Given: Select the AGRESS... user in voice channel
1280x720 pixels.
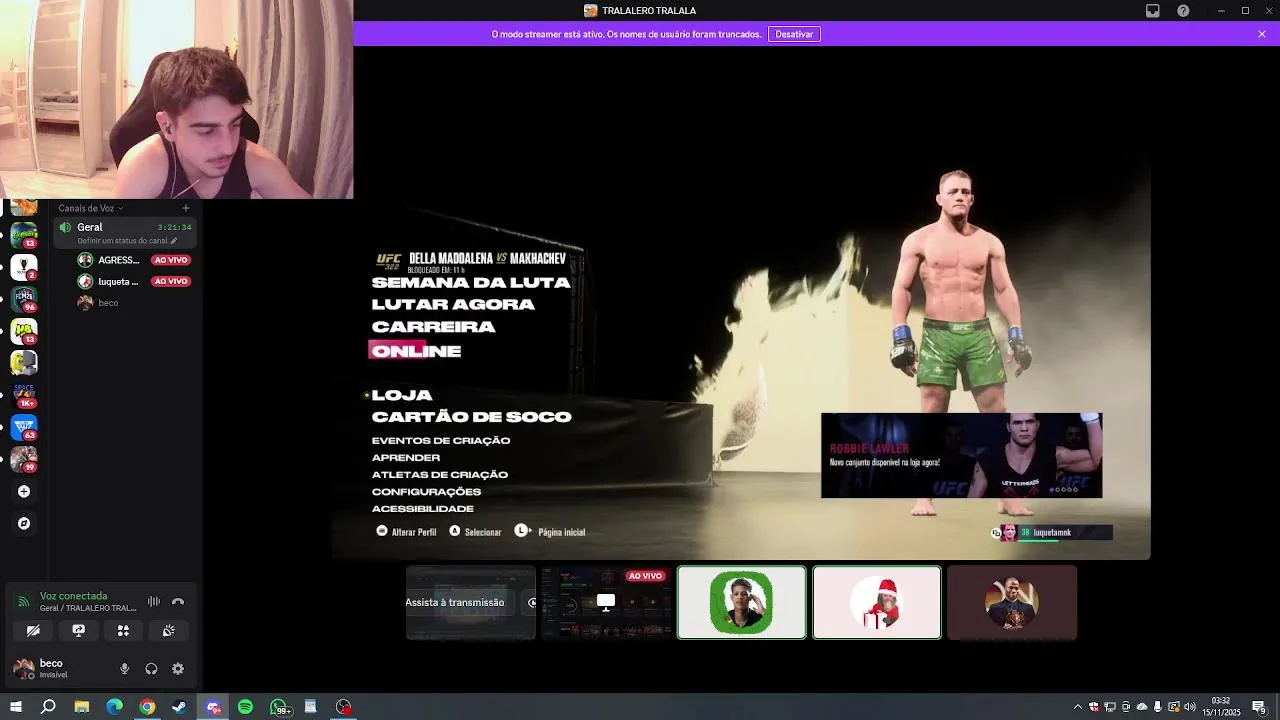Looking at the screenshot, I should tap(135, 260).
